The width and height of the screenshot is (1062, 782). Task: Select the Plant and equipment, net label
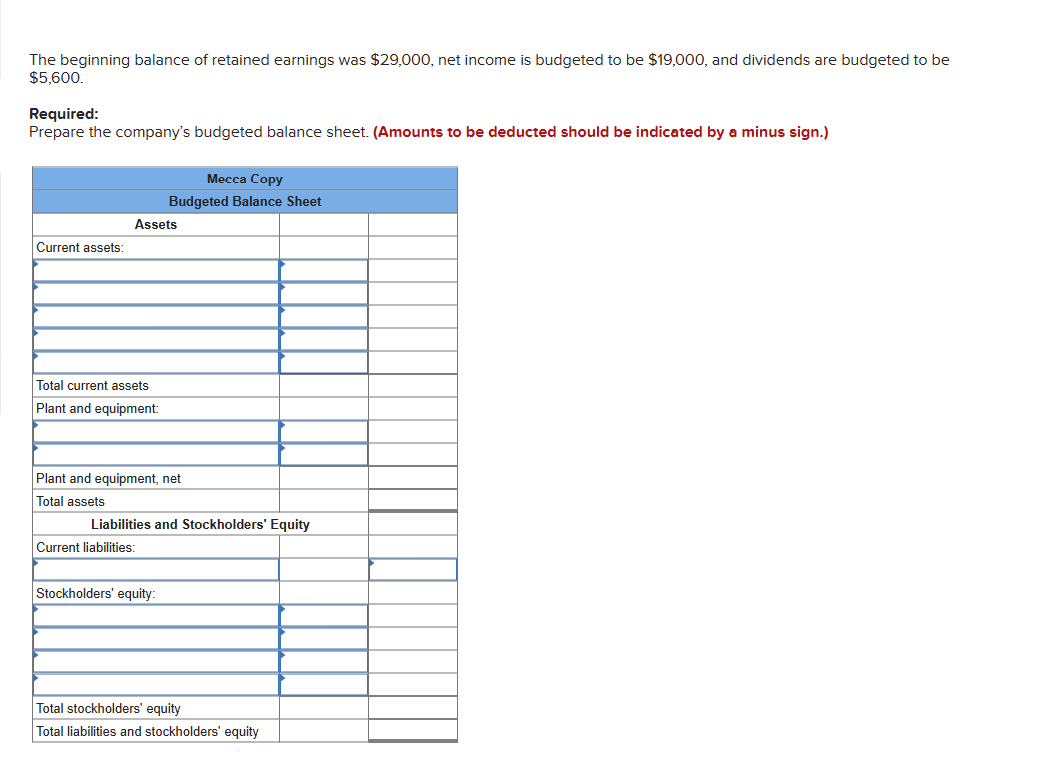[x=108, y=478]
